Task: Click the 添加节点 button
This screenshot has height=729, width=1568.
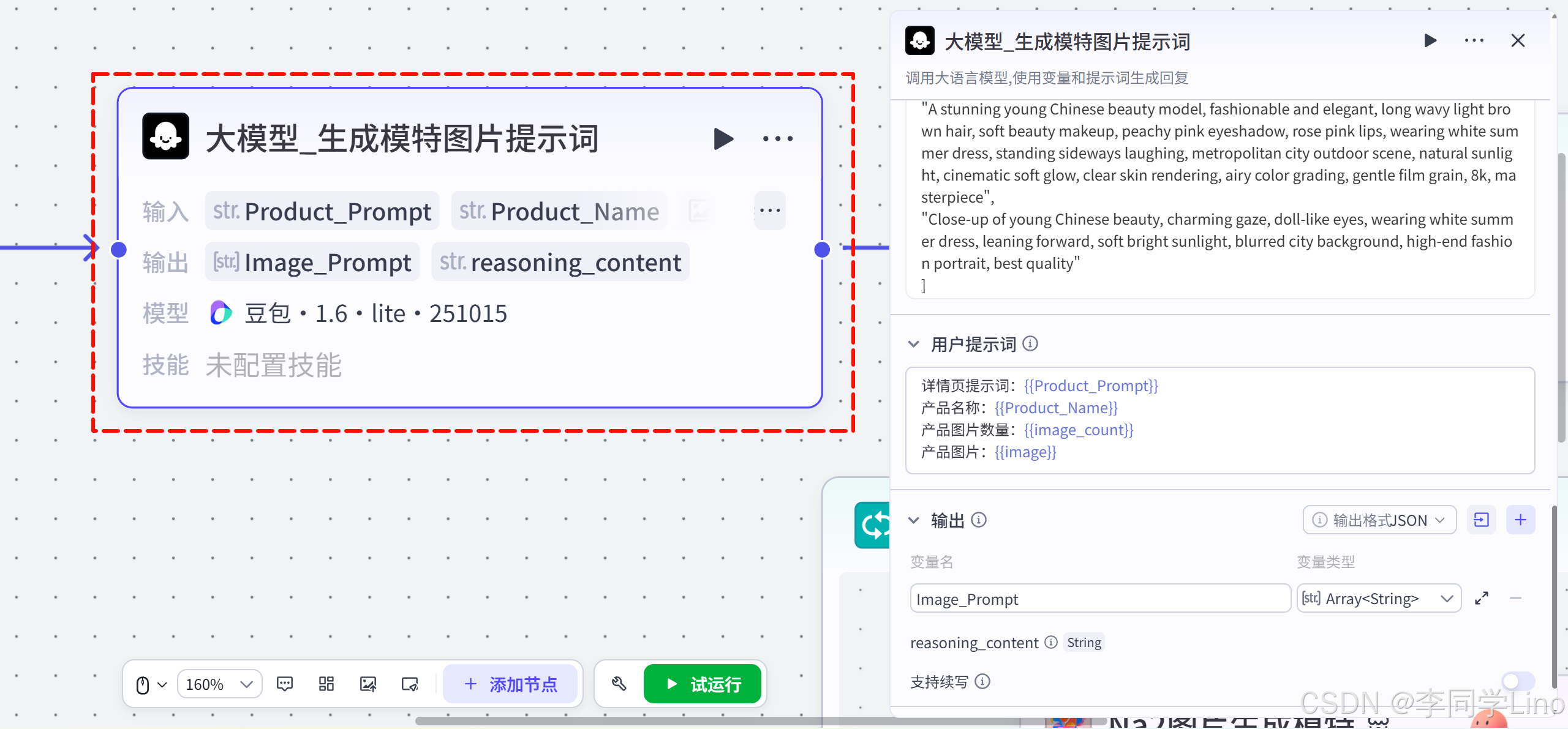Action: click(x=510, y=684)
